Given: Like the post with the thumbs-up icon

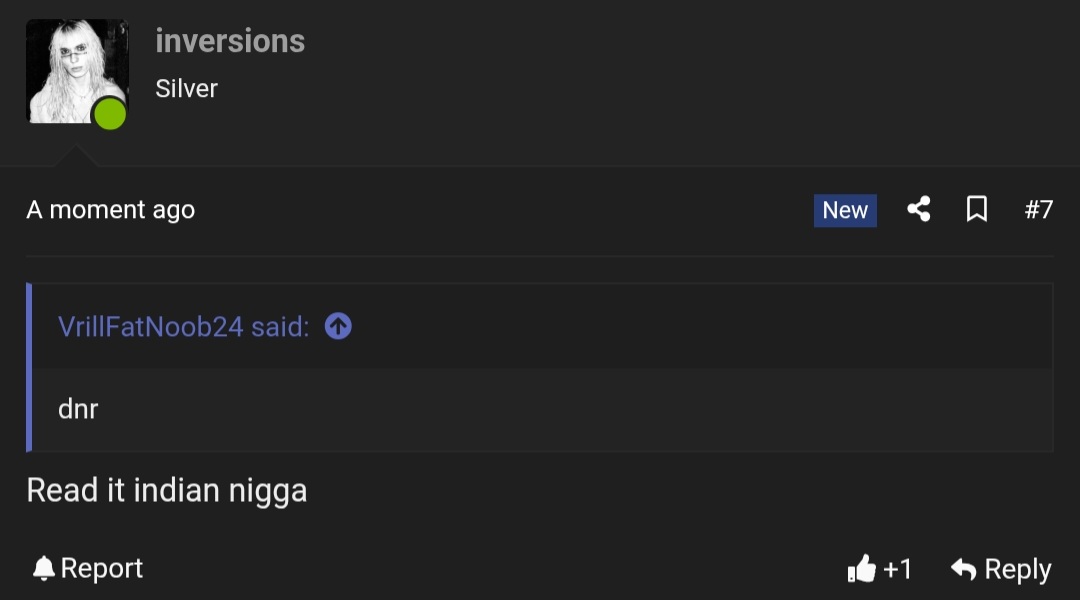Looking at the screenshot, I should point(862,569).
